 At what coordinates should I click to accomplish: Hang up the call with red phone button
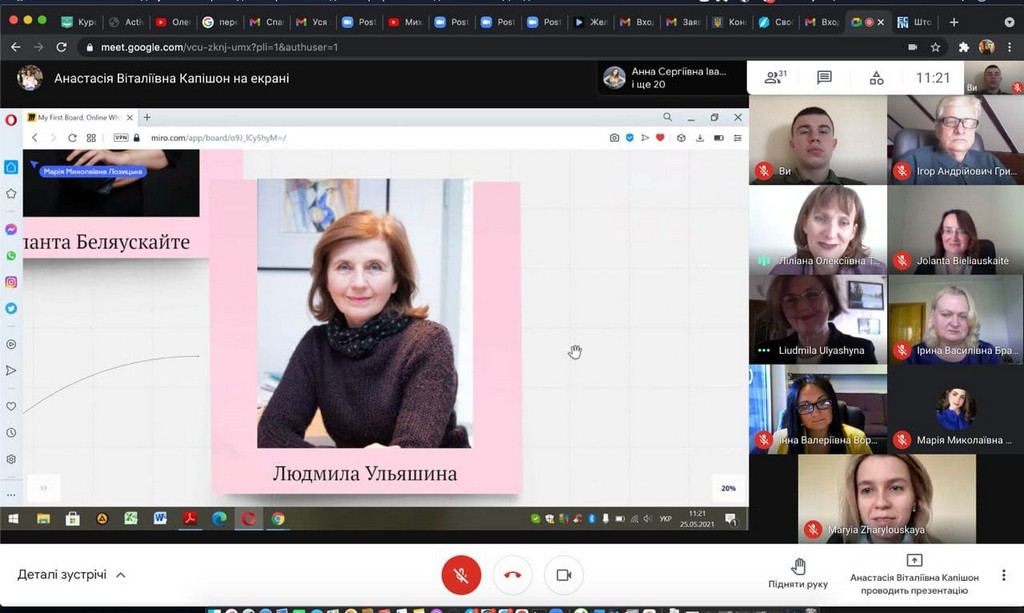click(512, 575)
